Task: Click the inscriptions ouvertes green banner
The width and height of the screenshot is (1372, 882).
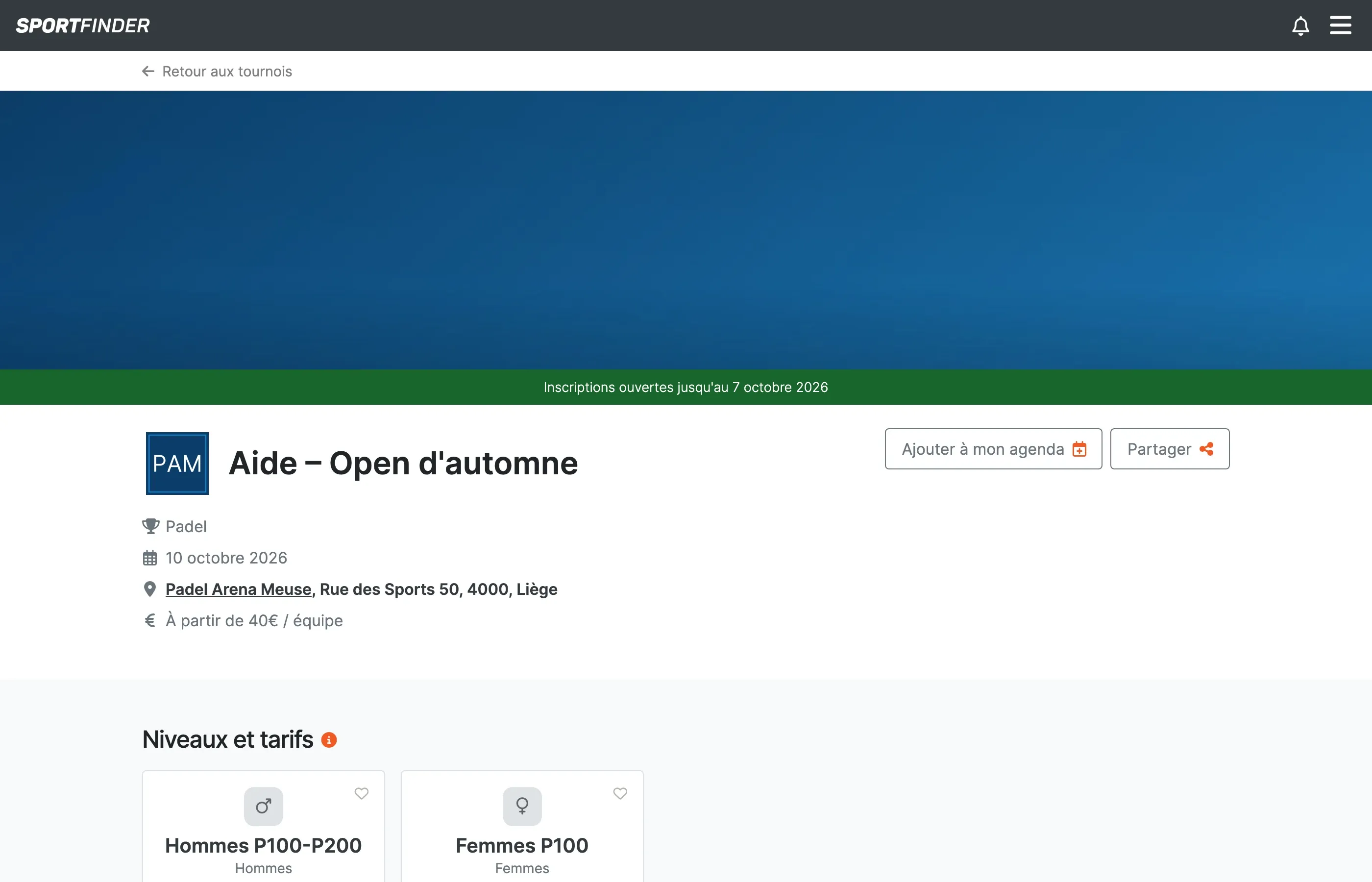Action: (686, 387)
